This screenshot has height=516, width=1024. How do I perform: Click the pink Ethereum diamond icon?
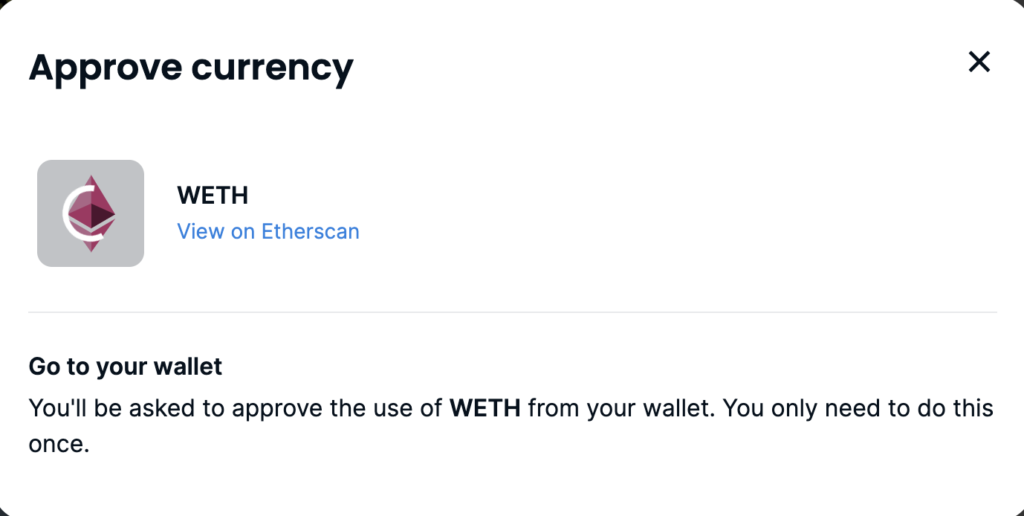[x=93, y=213]
